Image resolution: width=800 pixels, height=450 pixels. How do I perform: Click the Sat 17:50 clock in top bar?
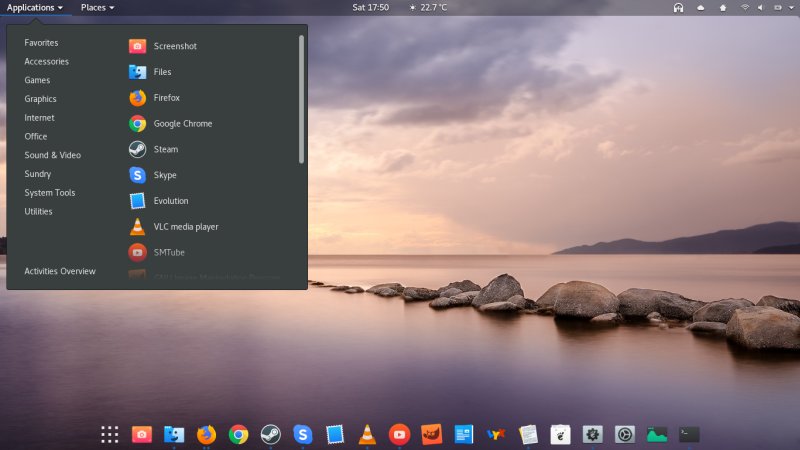(371, 8)
